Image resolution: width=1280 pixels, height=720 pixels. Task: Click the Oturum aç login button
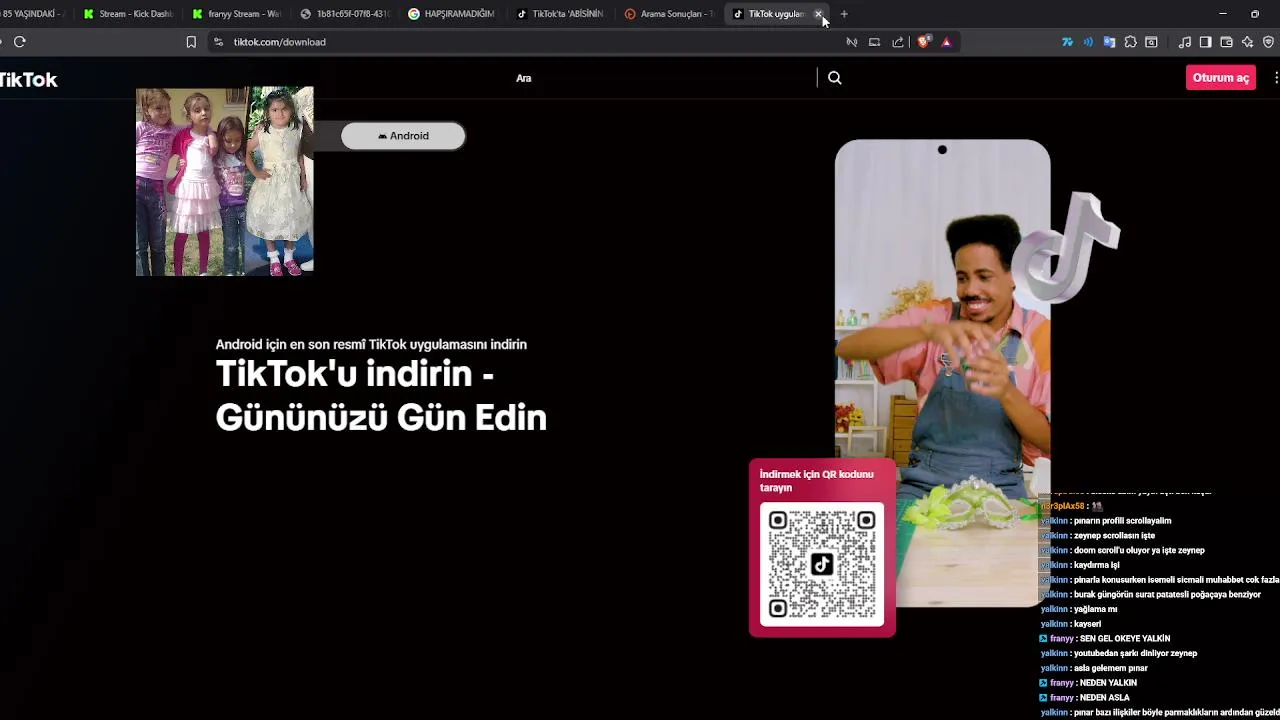point(1221,78)
